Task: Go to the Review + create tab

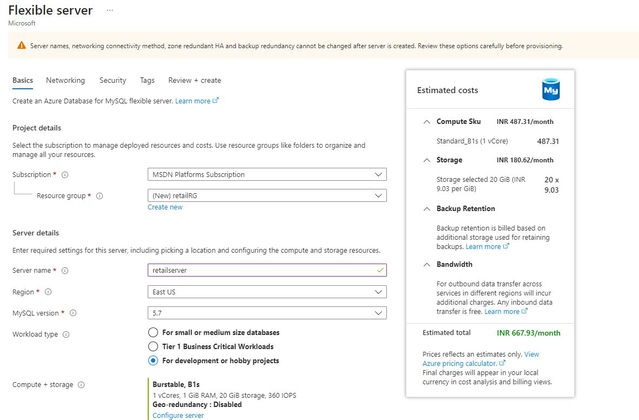Action: (194, 80)
